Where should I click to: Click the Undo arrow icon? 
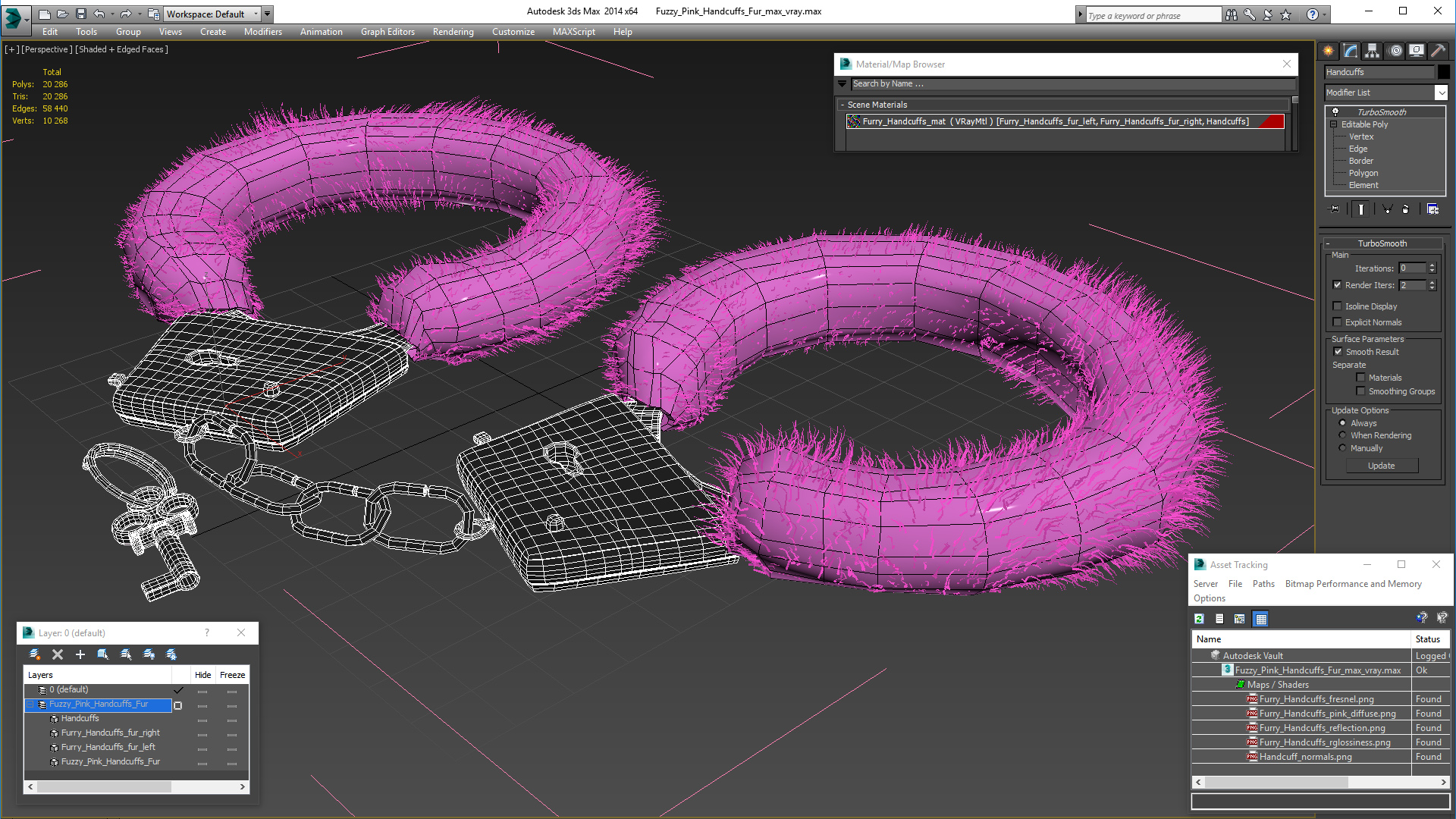coord(99,14)
